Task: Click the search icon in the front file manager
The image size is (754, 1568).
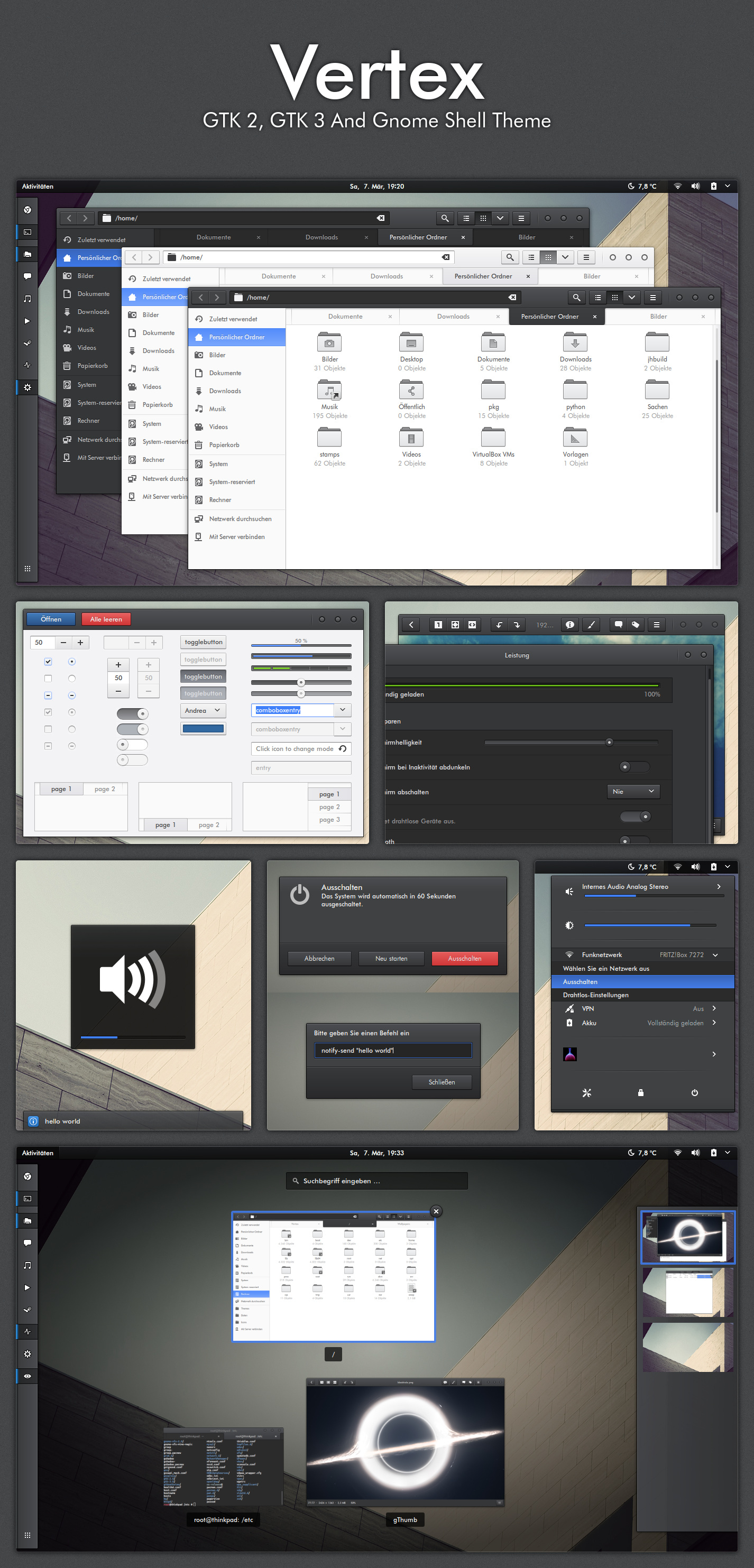Action: tap(576, 297)
